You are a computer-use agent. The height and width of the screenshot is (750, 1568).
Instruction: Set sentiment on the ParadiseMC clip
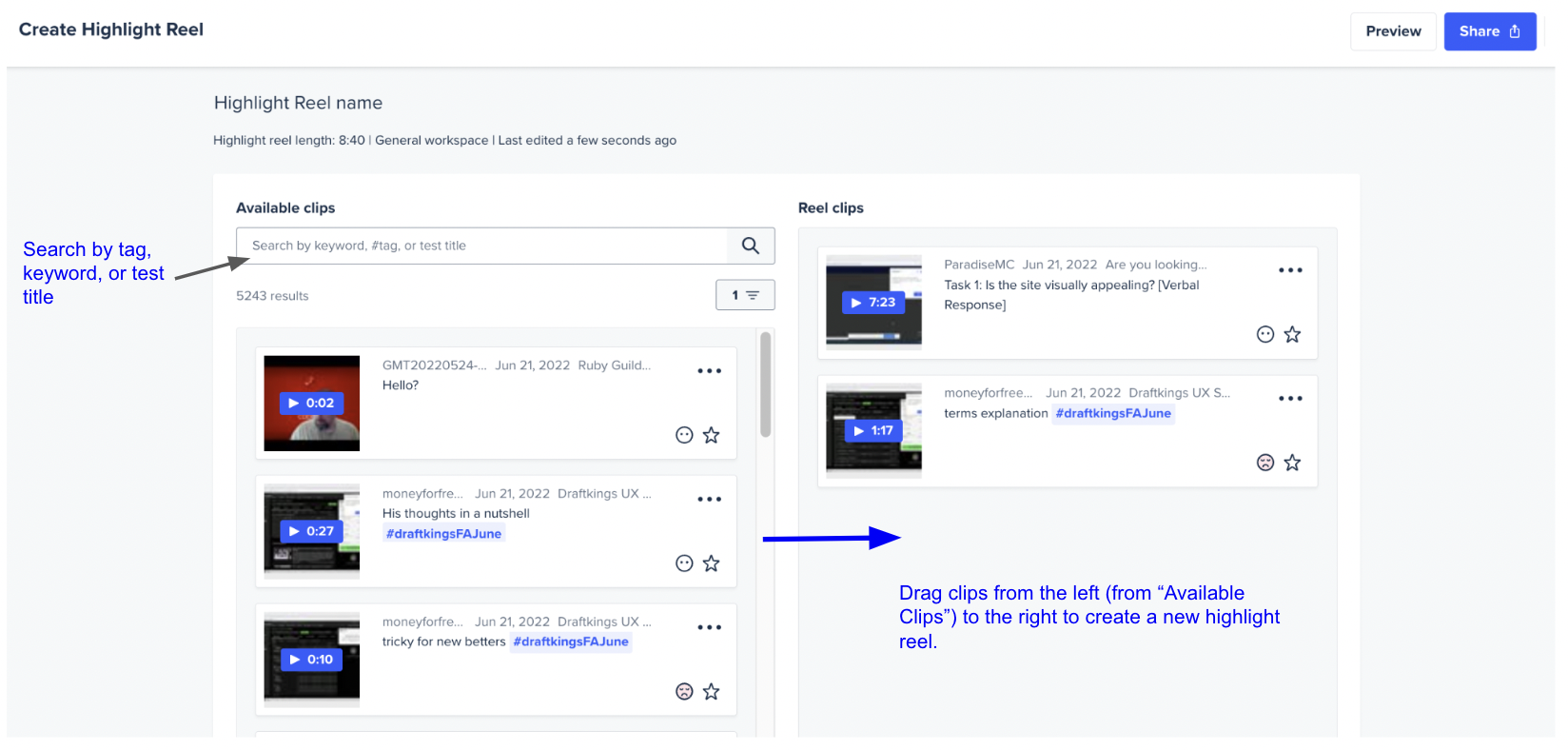click(x=1265, y=334)
